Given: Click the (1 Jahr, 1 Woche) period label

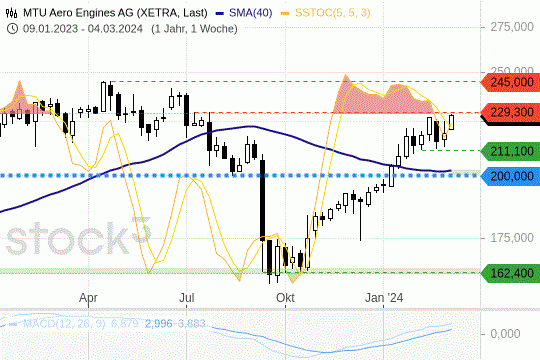Looking at the screenshot, I should pyautogui.click(x=194, y=29).
